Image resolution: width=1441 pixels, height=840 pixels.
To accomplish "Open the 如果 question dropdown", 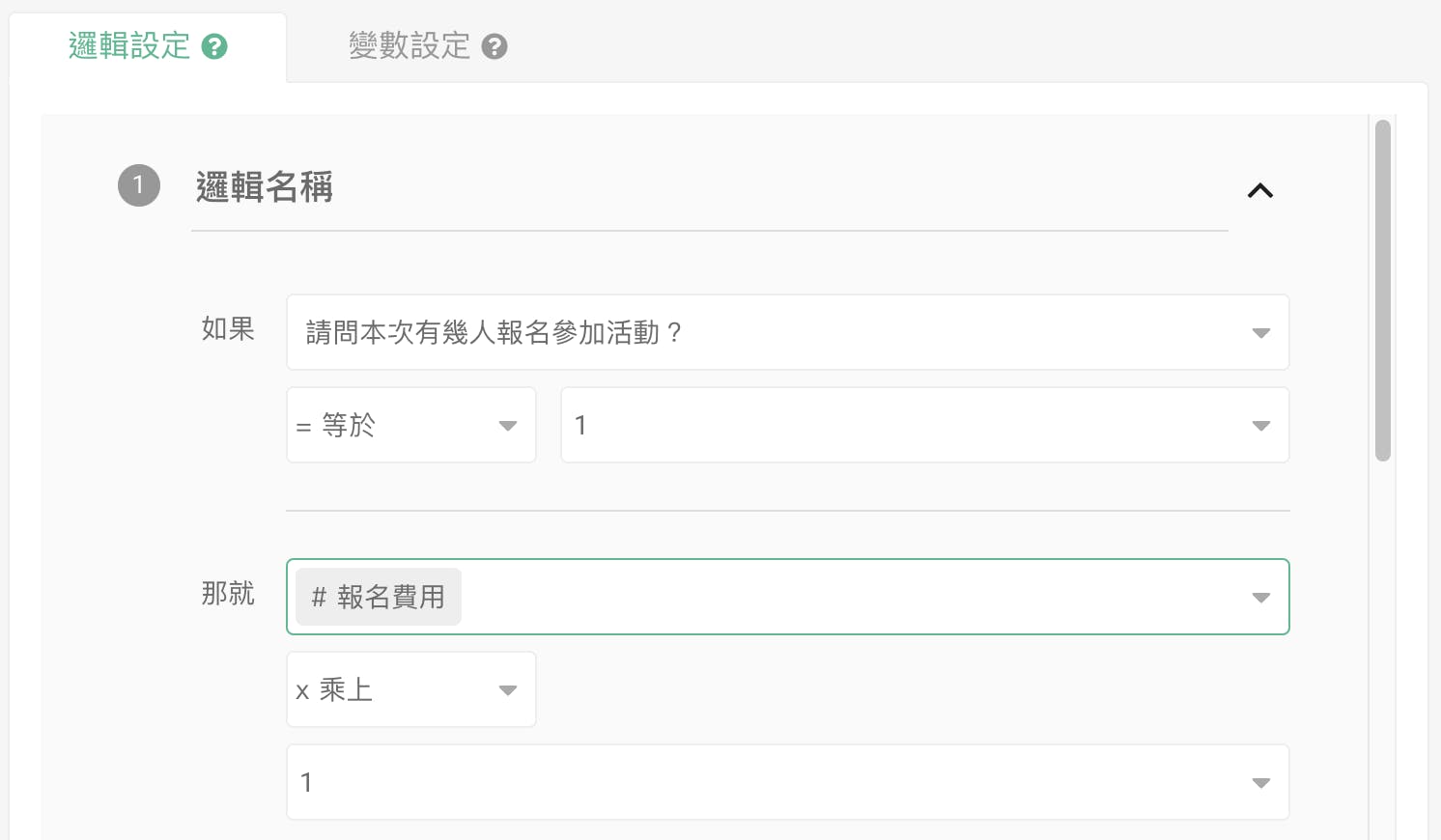I will pos(773,332).
